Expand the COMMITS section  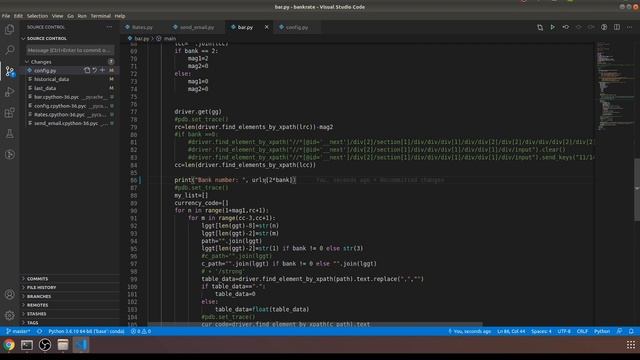coord(37,279)
